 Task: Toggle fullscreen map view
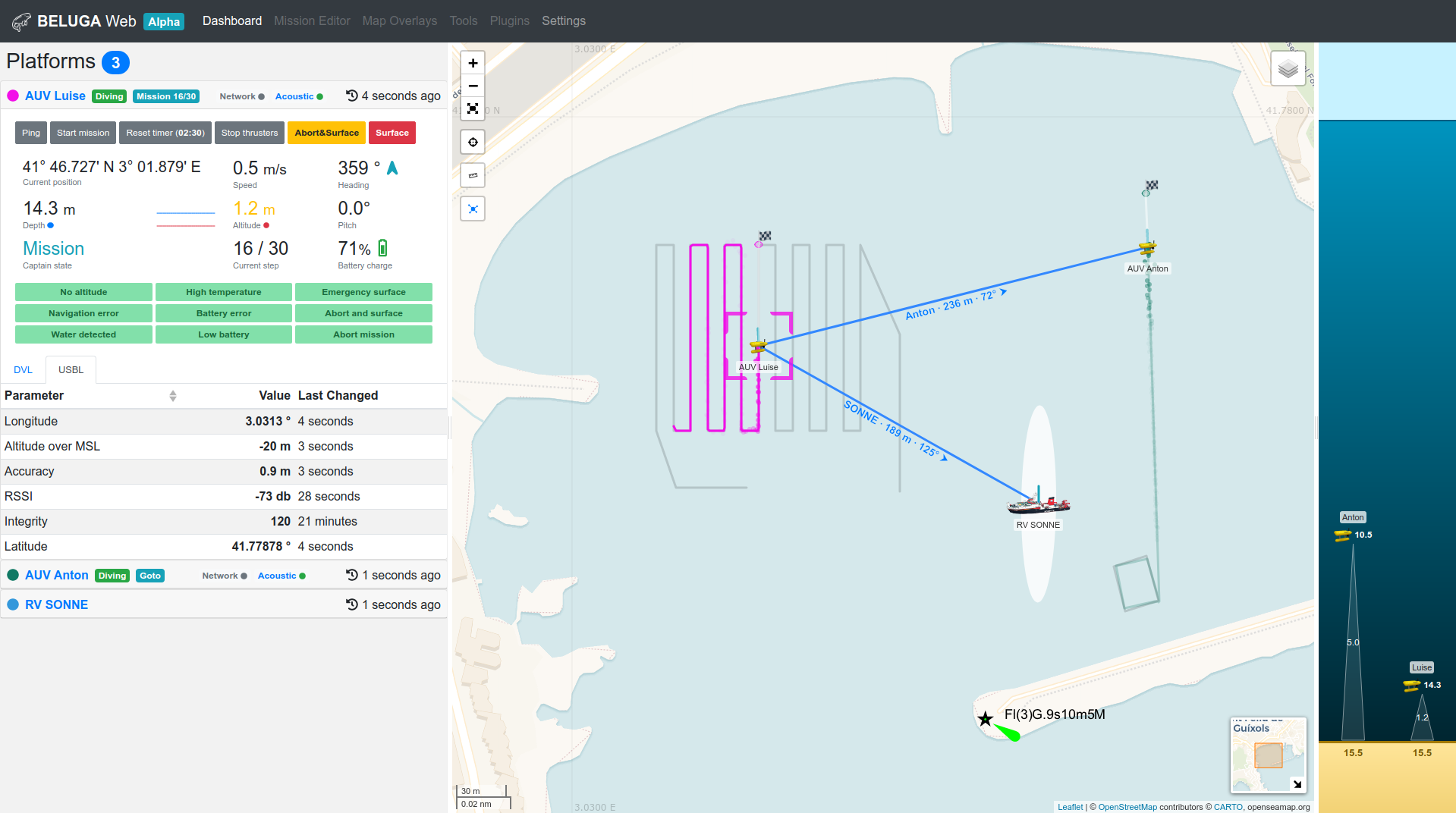click(x=473, y=108)
